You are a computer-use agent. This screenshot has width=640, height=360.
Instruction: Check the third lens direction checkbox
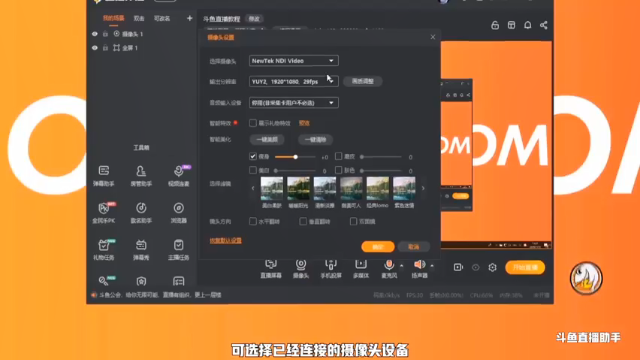click(x=353, y=221)
